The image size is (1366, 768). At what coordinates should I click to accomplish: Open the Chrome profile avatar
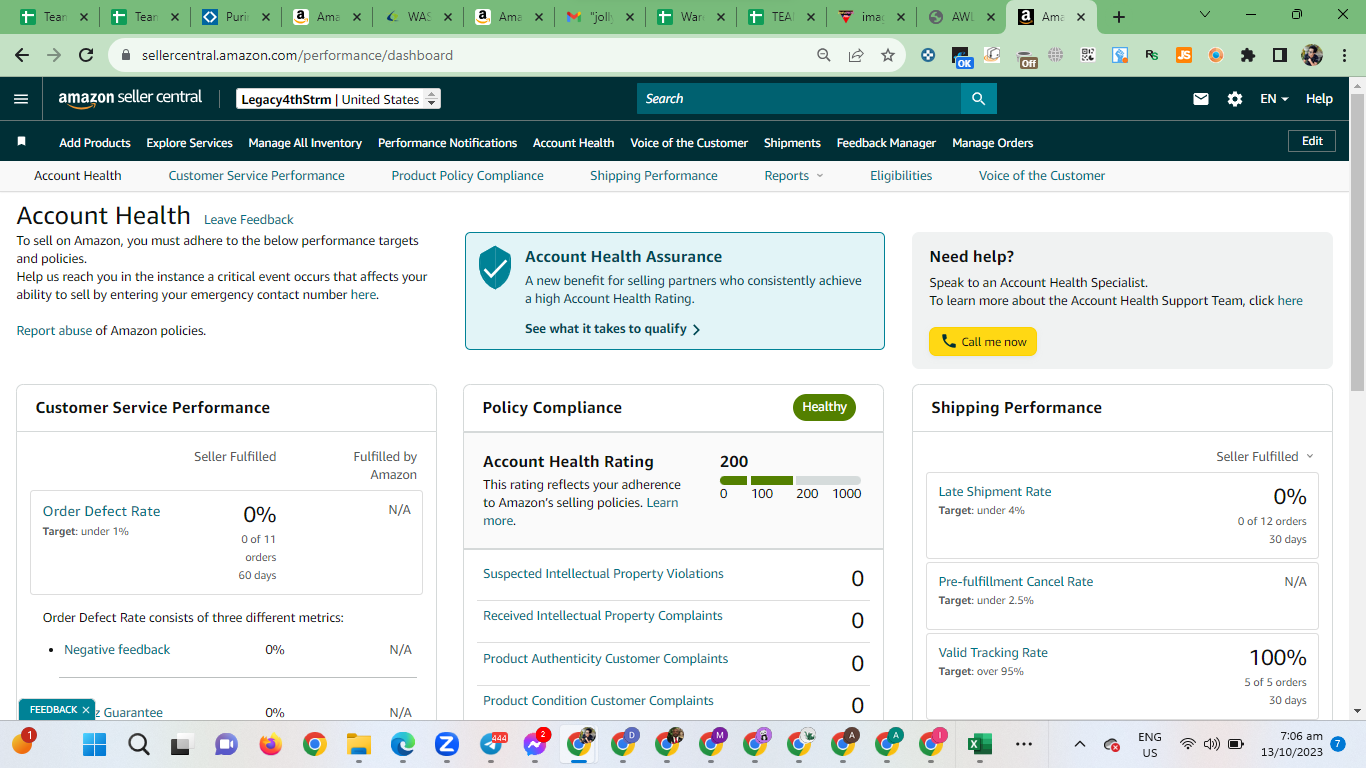tap(1312, 56)
